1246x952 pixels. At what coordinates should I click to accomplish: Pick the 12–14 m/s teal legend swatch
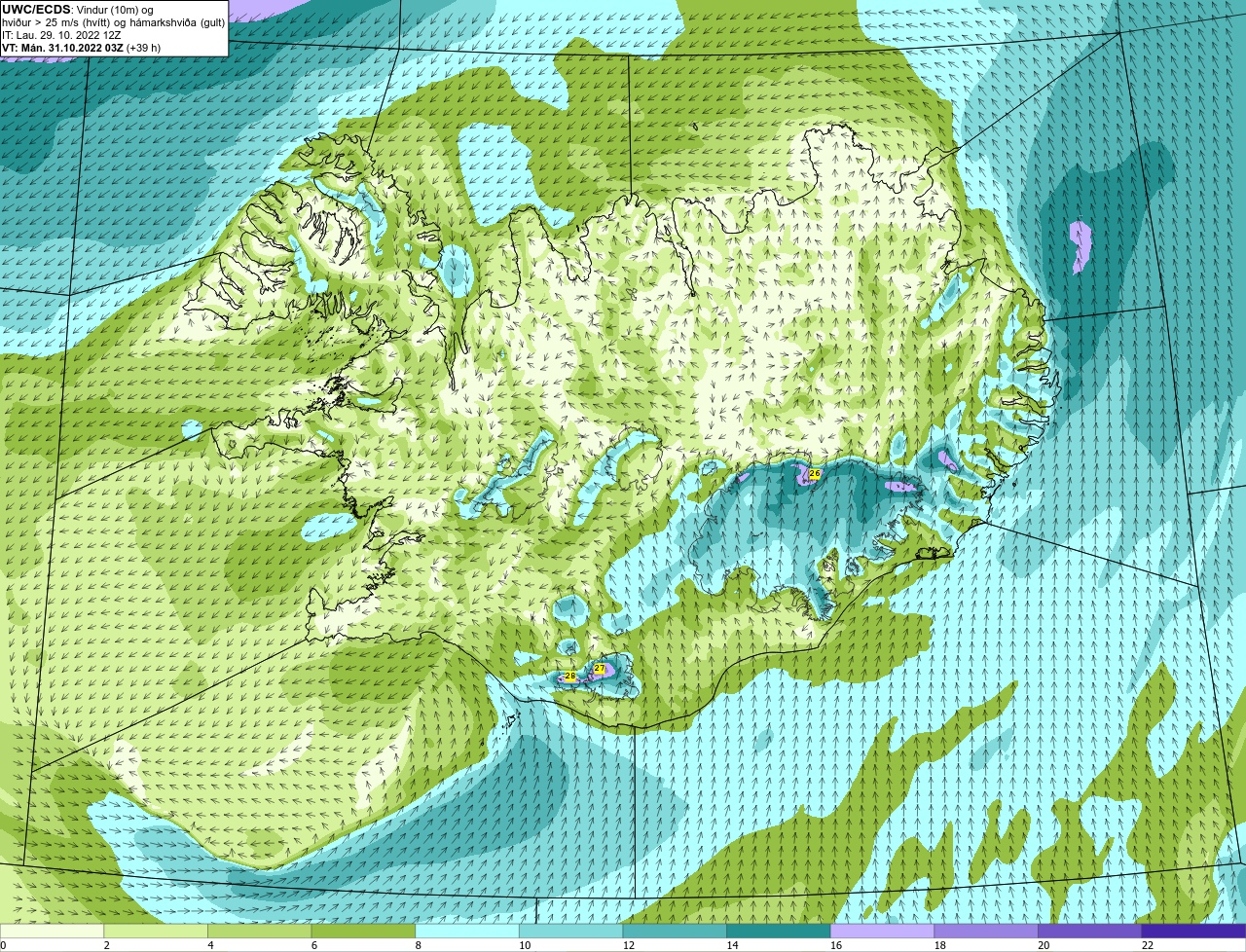coord(675,931)
